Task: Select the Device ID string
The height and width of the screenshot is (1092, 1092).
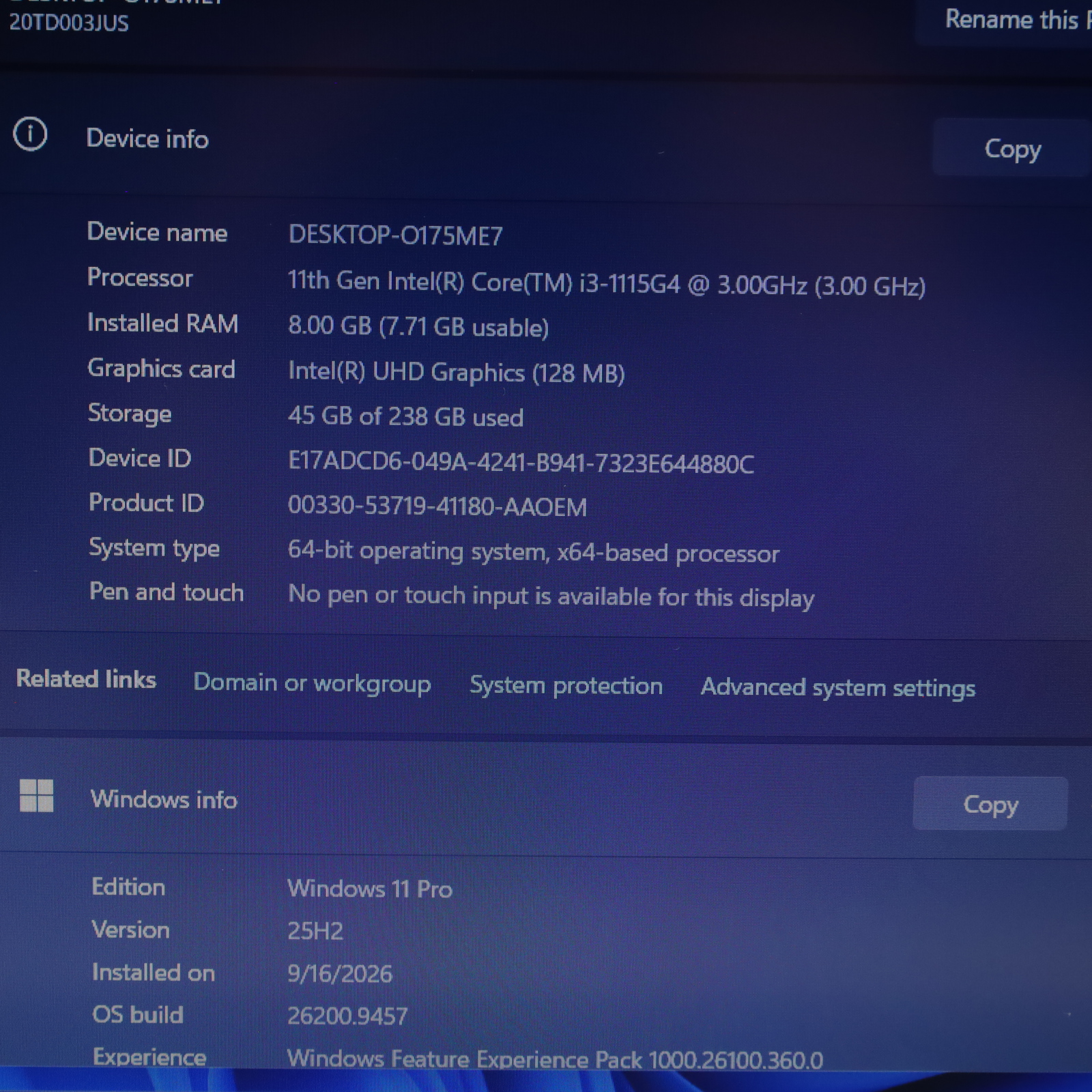Action: click(521, 463)
